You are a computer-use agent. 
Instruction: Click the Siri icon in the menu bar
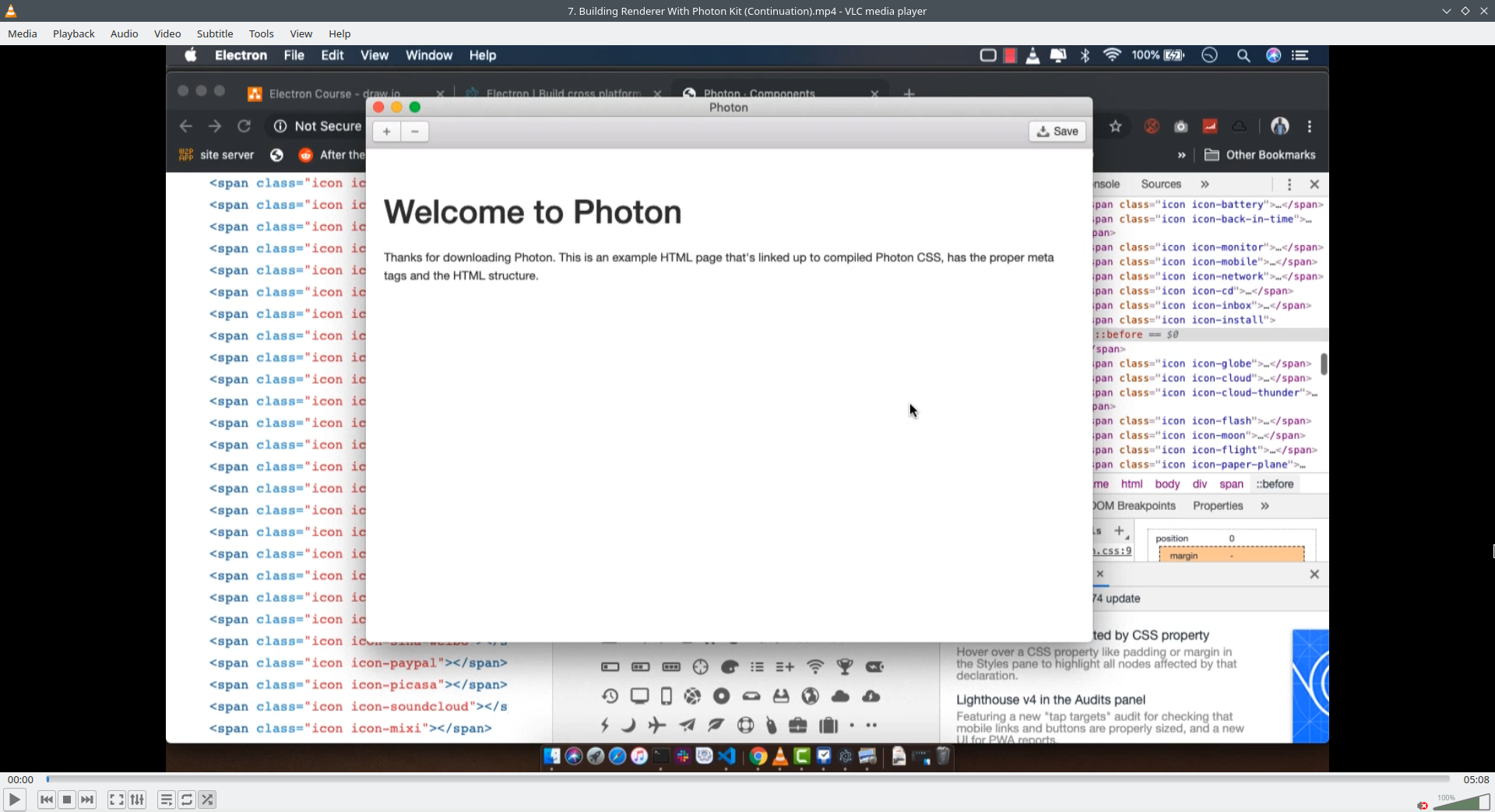[1274, 55]
